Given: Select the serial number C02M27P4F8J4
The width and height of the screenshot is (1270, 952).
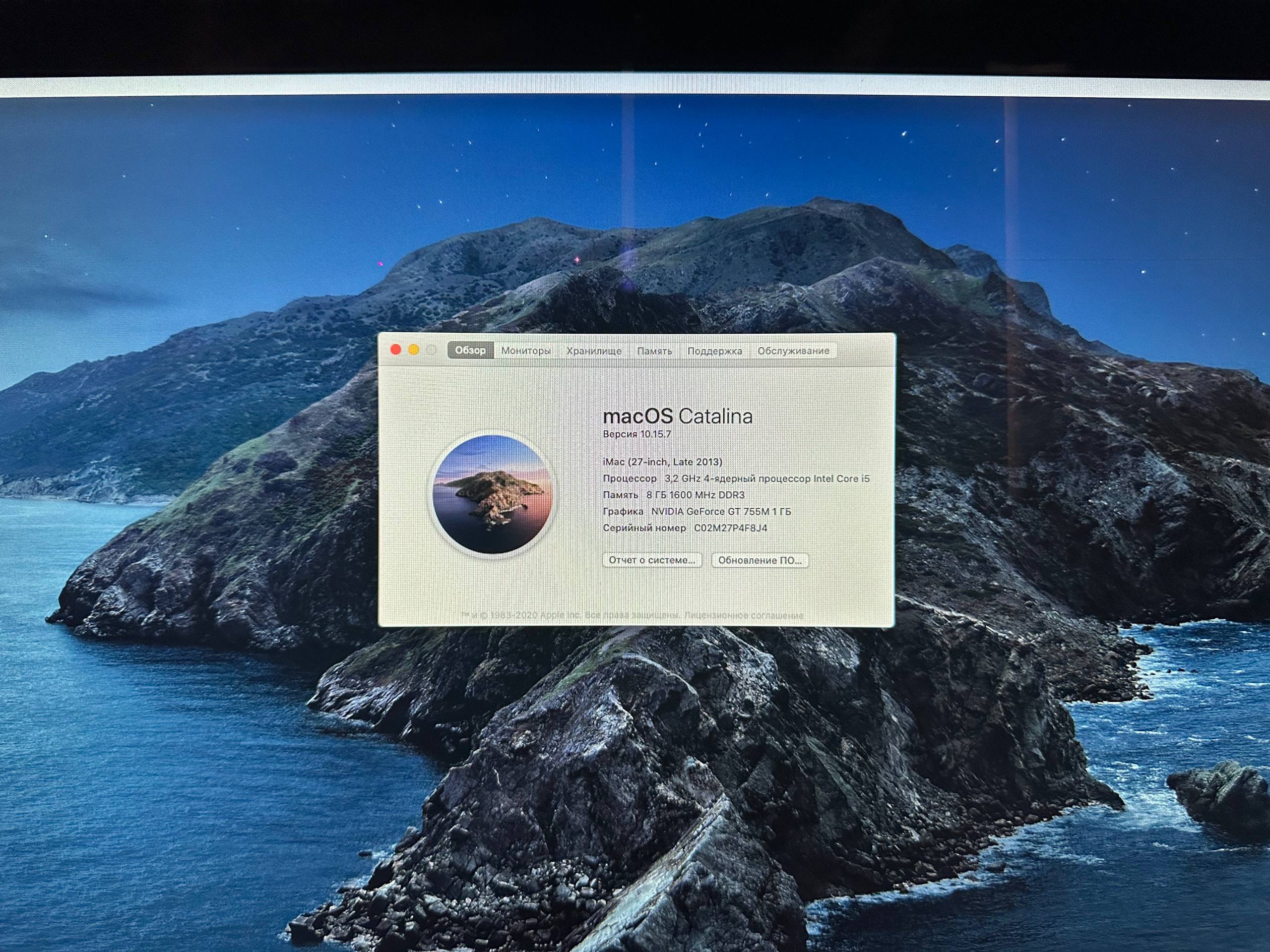Looking at the screenshot, I should tap(730, 528).
